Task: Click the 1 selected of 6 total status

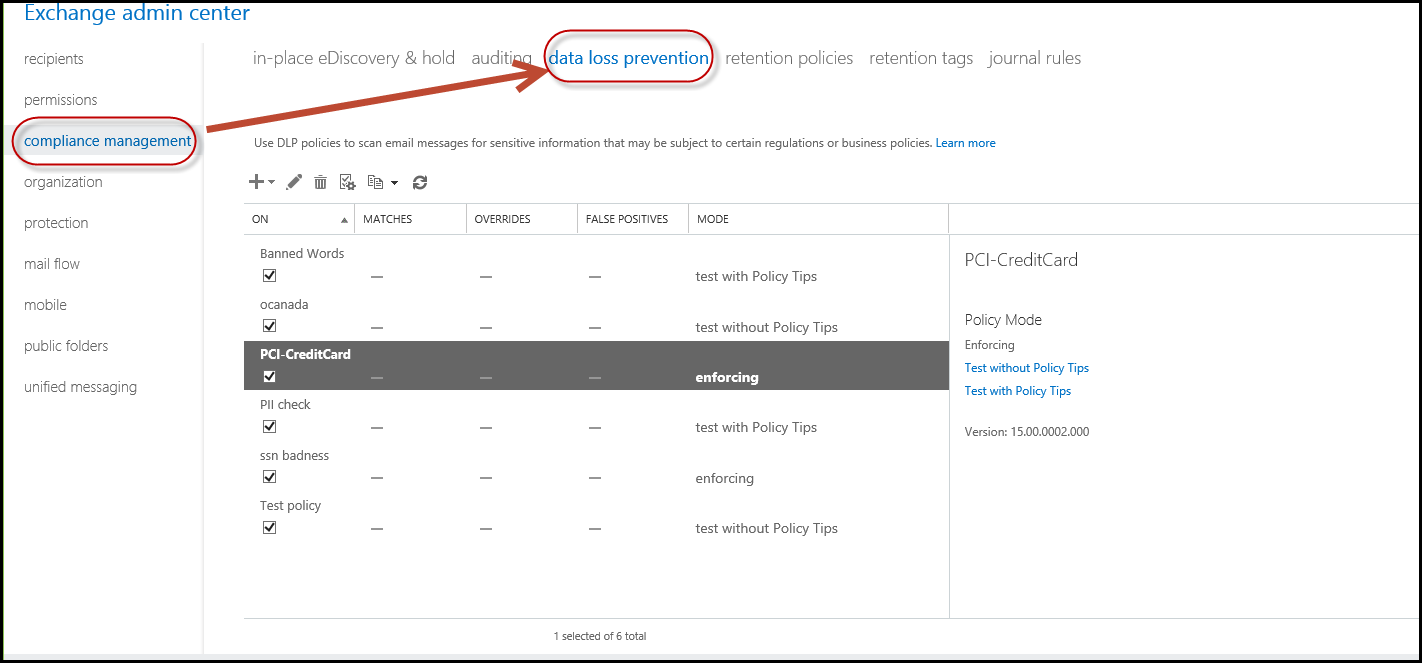Action: pos(600,636)
